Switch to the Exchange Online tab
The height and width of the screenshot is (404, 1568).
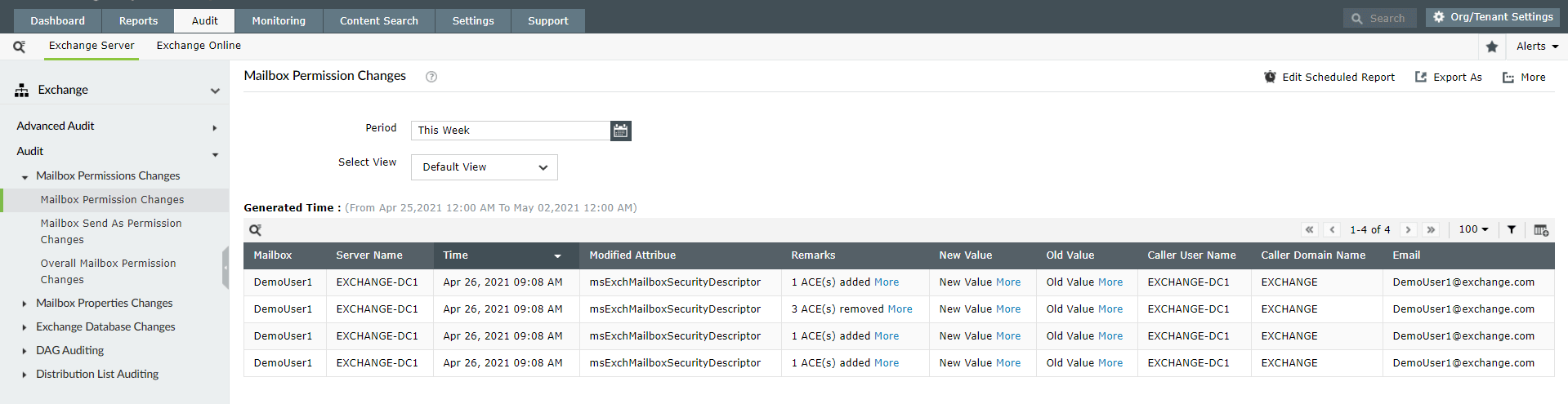[199, 46]
